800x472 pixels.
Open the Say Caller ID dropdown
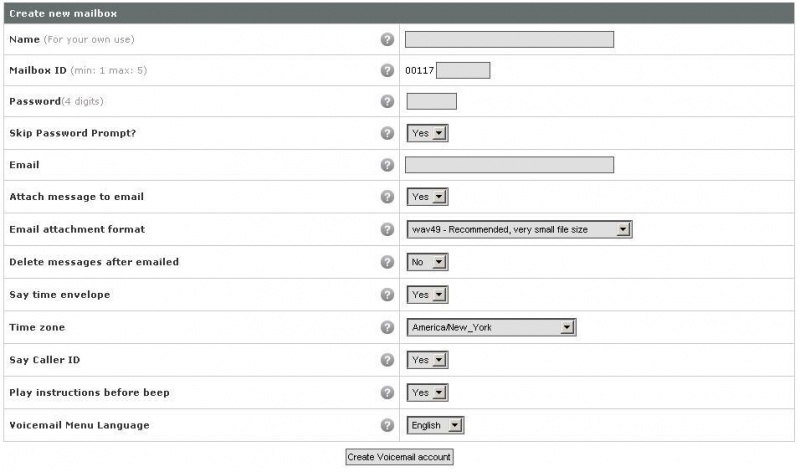click(428, 360)
